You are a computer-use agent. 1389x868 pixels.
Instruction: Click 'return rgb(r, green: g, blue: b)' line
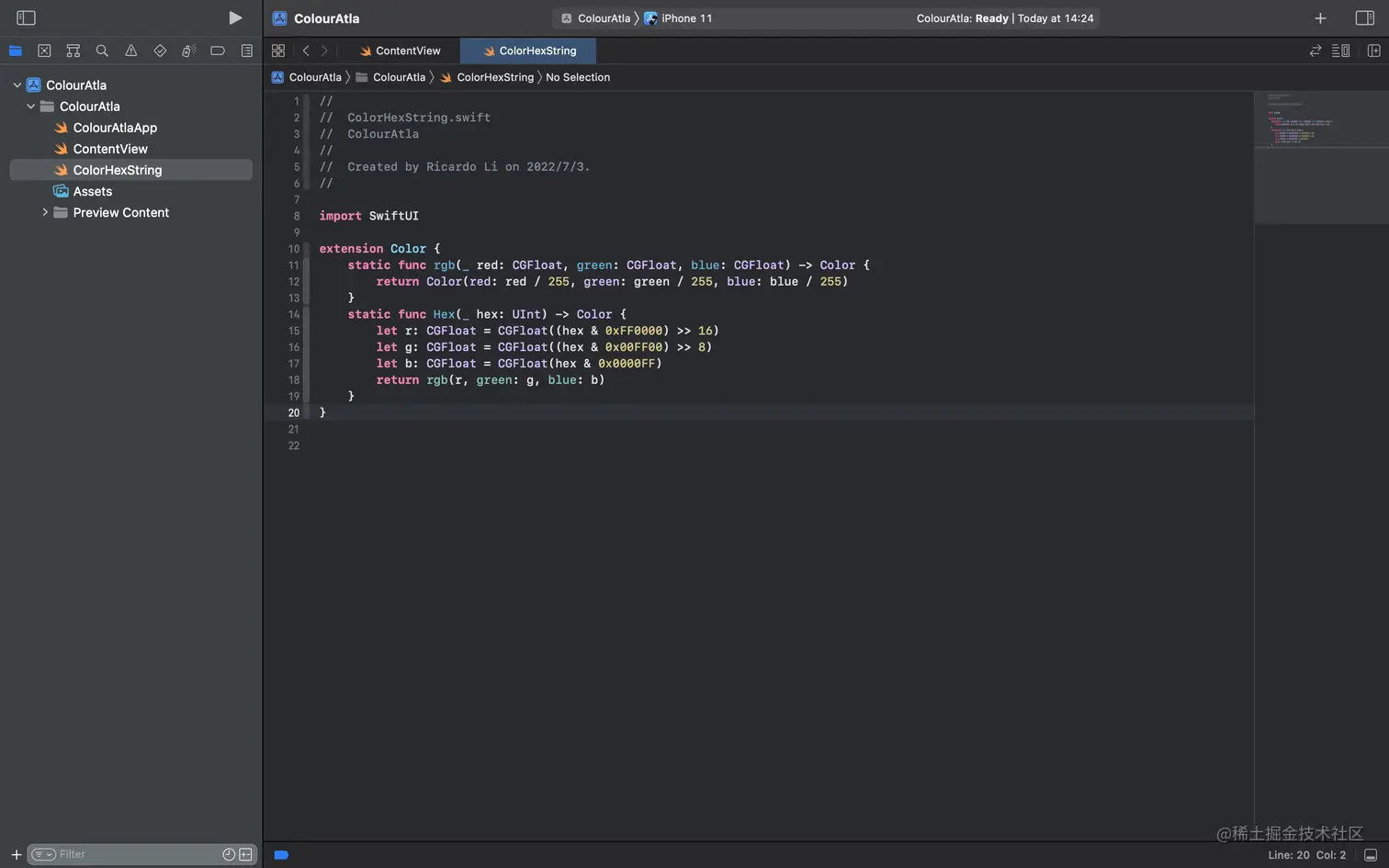(x=490, y=380)
